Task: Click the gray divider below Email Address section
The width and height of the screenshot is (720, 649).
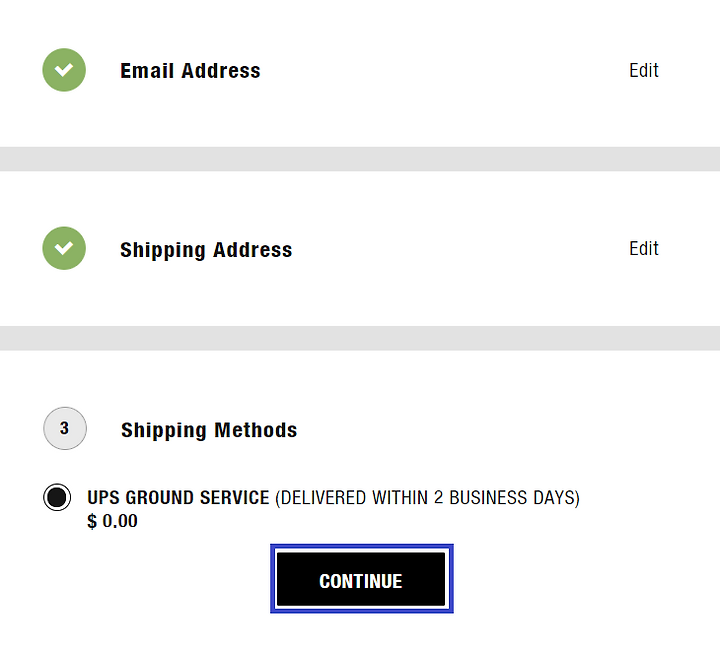Action: (x=360, y=159)
